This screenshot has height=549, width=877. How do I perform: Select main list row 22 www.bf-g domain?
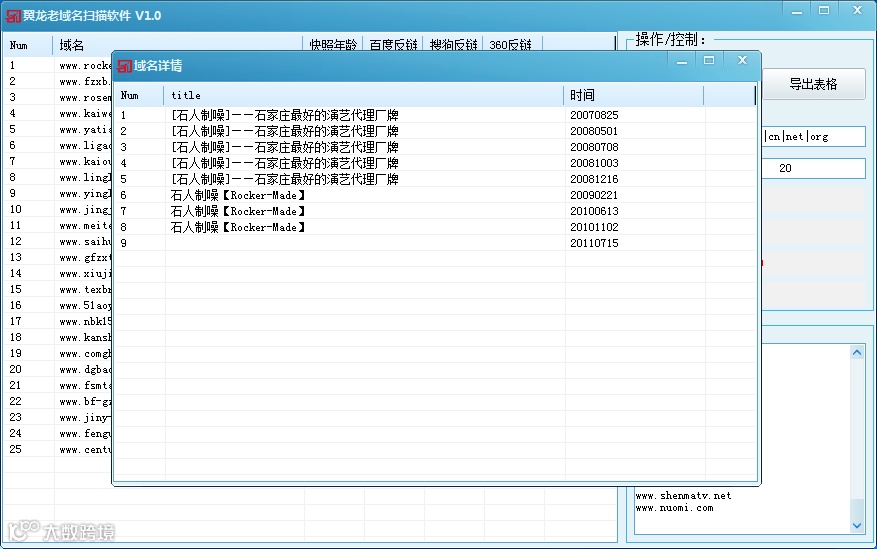click(85, 402)
